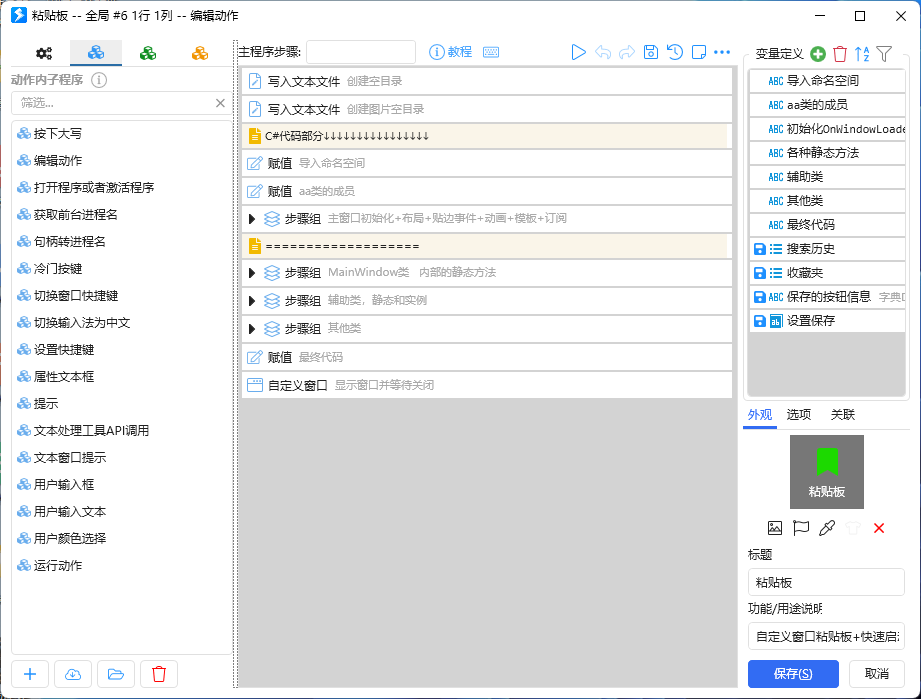The height and width of the screenshot is (699, 921).
Task: Select the 保存的按钮信息 variable
Action: [x=827, y=297]
